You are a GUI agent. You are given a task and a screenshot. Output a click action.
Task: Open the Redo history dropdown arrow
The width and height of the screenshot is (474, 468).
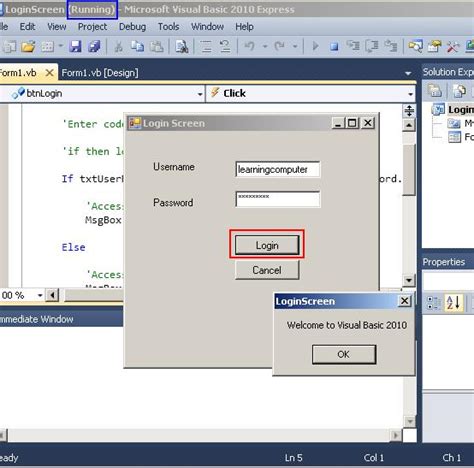tap(295, 46)
